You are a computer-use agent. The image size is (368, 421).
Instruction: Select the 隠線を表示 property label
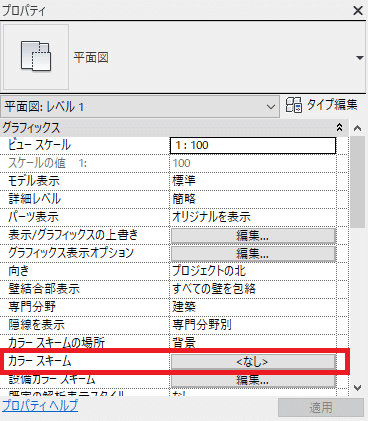click(36, 325)
